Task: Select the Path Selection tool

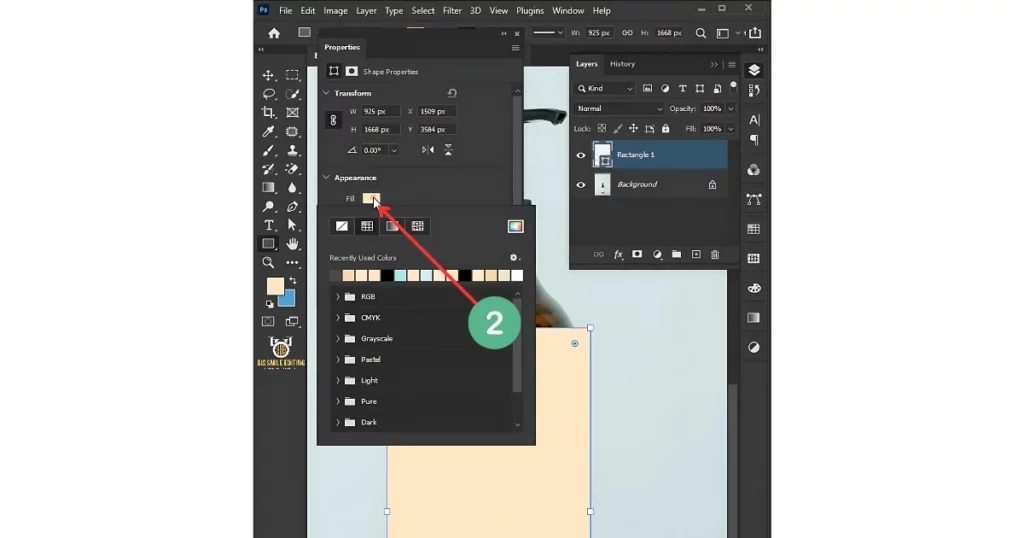Action: point(292,225)
